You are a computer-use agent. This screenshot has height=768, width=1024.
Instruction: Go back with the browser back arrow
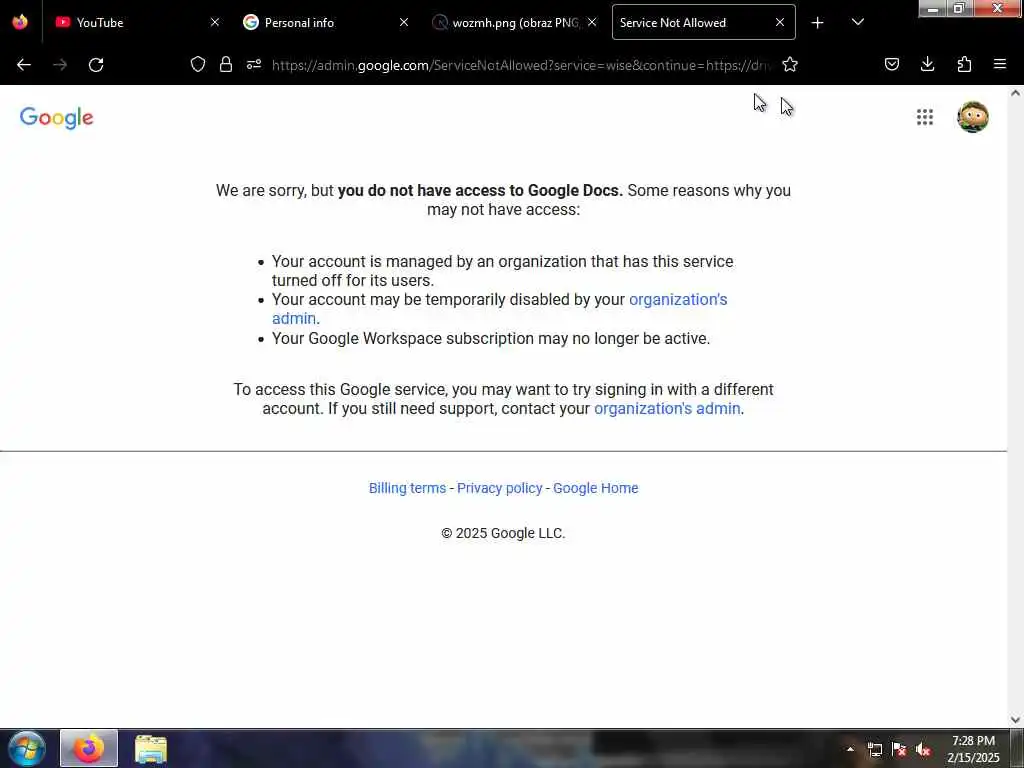click(24, 65)
